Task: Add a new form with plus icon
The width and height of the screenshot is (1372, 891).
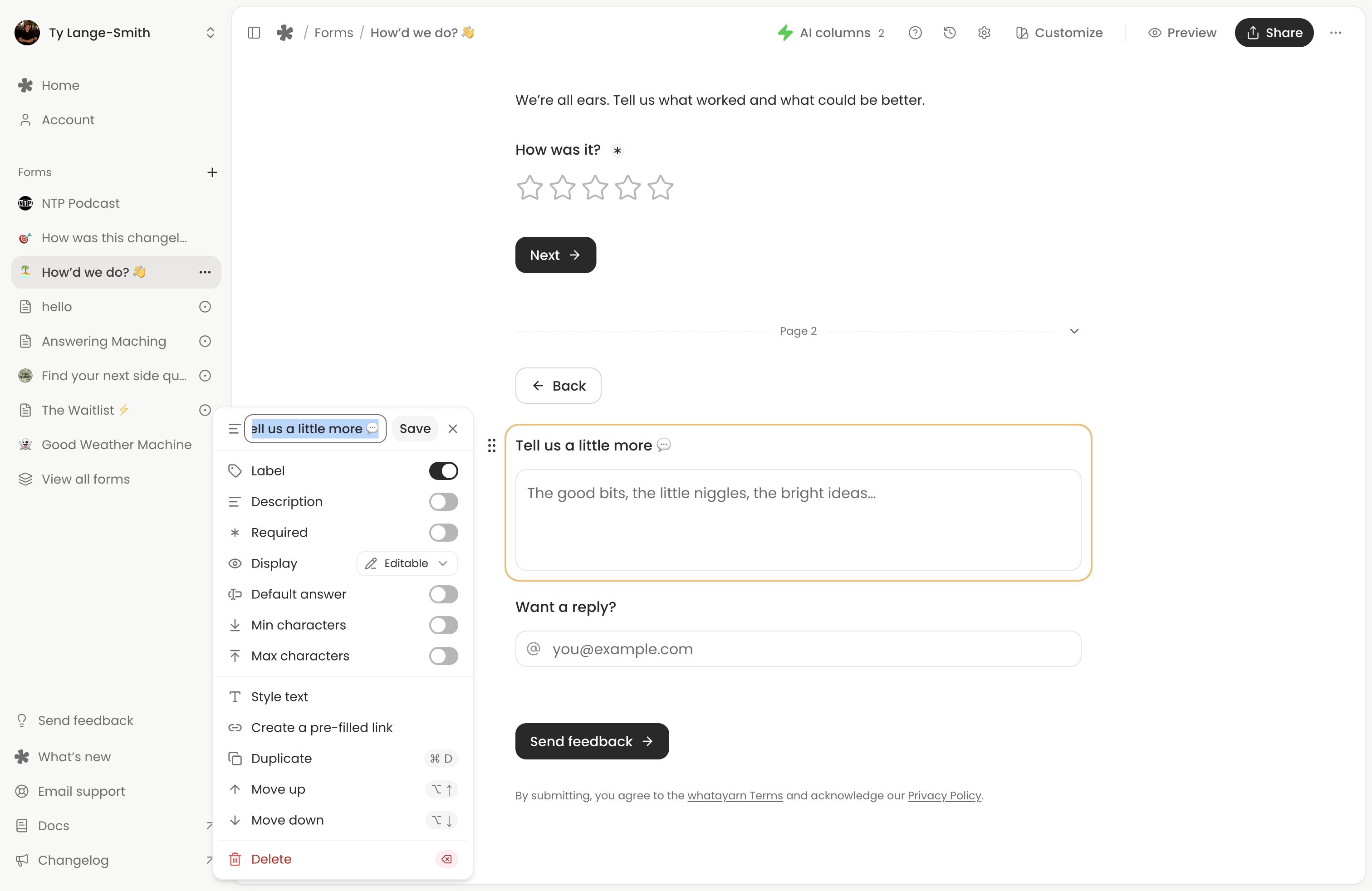Action: pyautogui.click(x=212, y=172)
